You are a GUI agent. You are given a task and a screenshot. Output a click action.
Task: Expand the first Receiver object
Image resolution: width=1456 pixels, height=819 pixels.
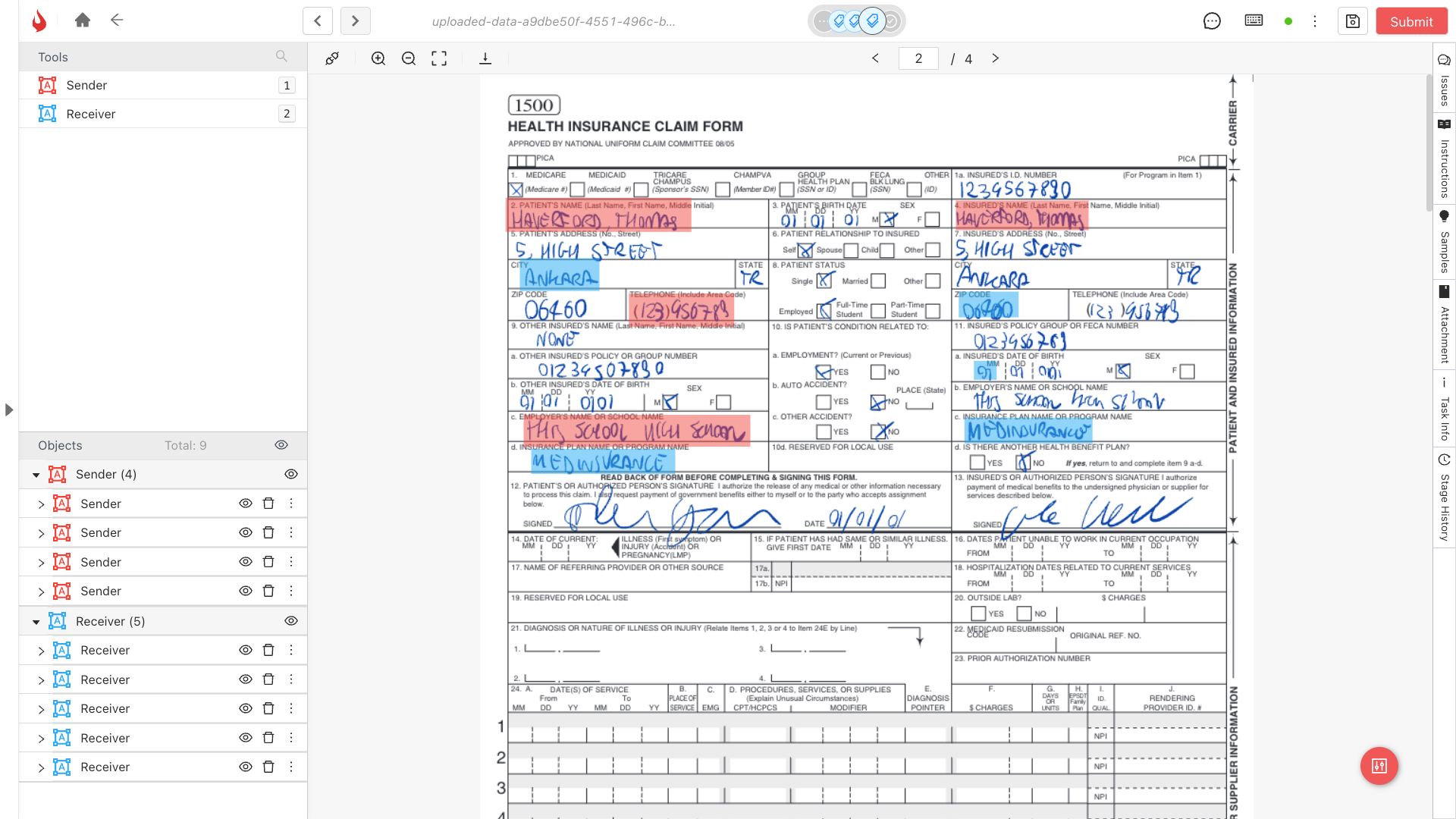41,651
